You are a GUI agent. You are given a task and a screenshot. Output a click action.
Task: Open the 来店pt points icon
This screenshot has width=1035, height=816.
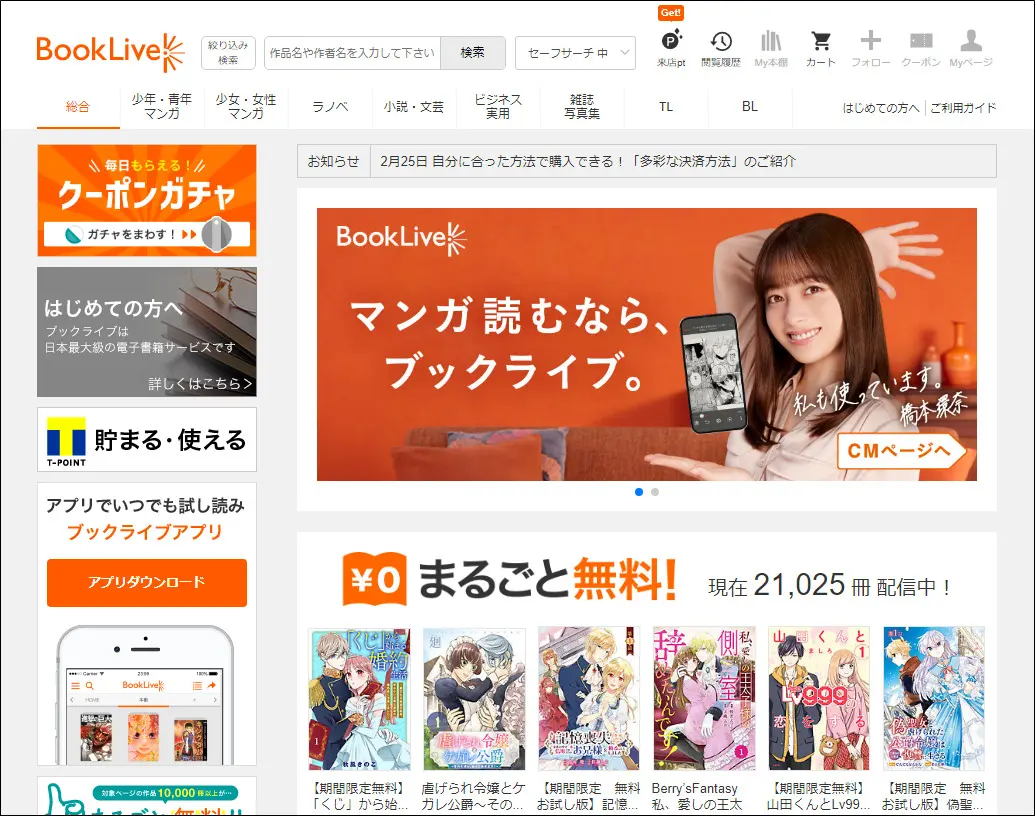(x=671, y=48)
